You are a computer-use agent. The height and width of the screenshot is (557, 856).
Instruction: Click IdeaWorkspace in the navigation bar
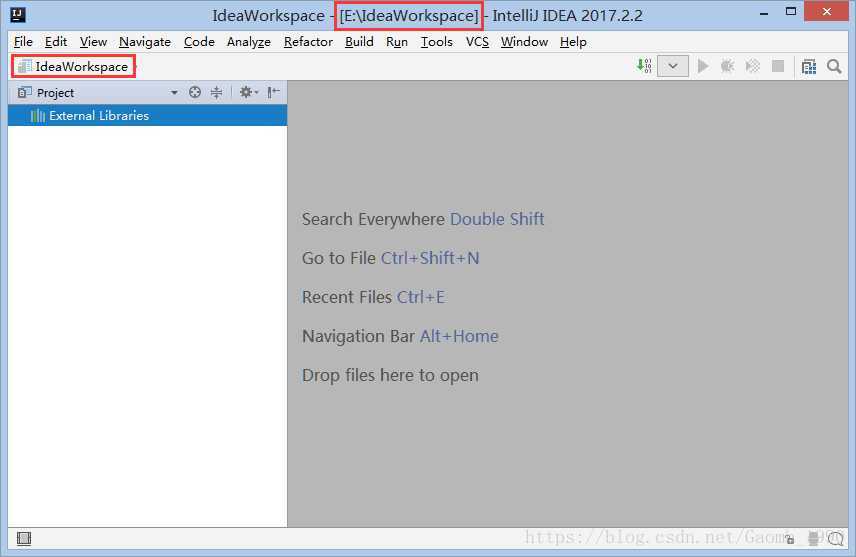tap(74, 67)
